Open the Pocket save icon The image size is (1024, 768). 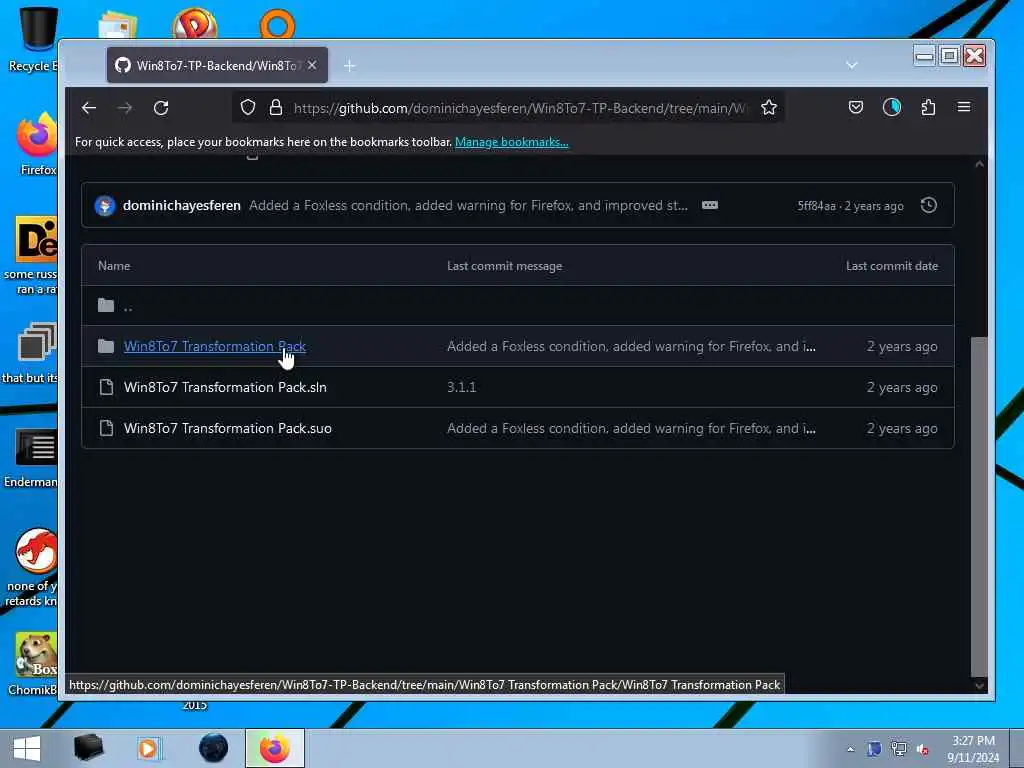click(x=856, y=107)
